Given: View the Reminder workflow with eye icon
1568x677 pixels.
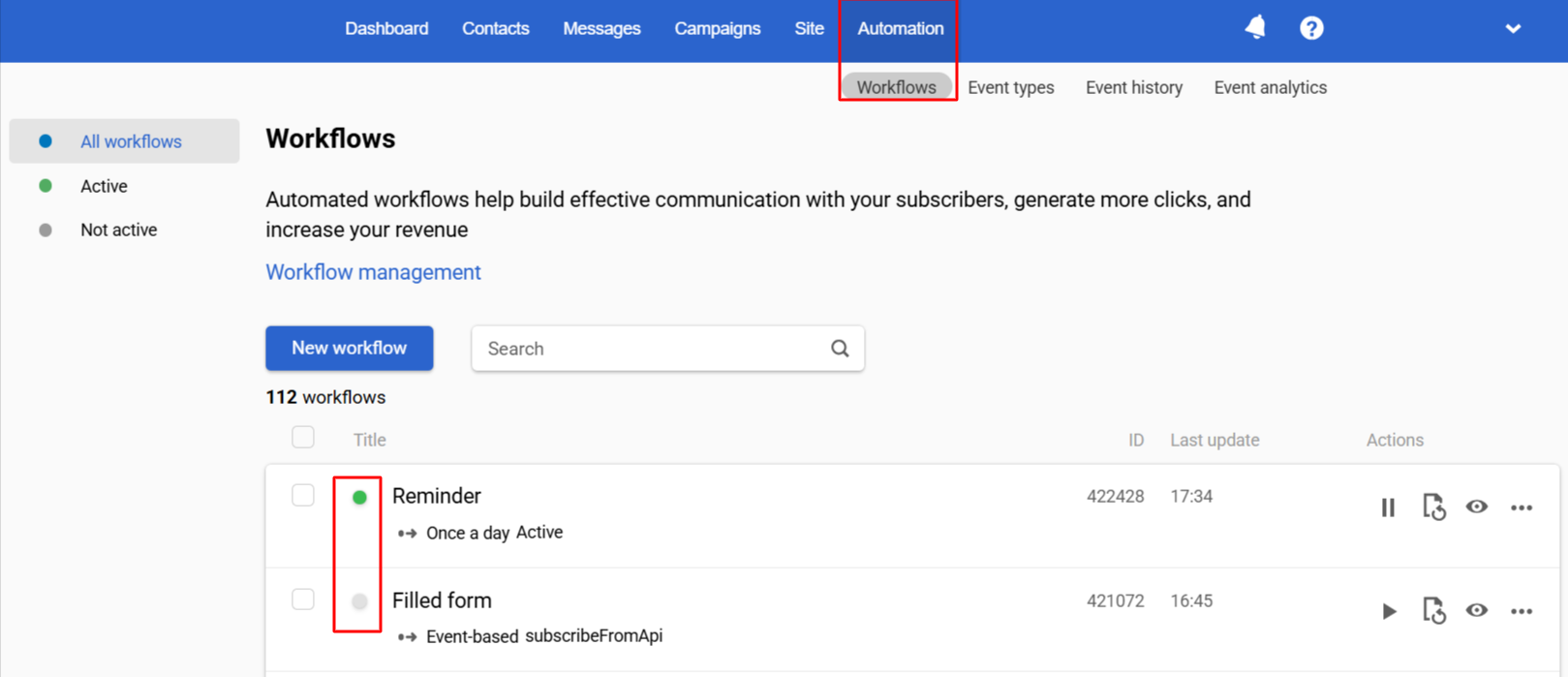Looking at the screenshot, I should click(1476, 507).
